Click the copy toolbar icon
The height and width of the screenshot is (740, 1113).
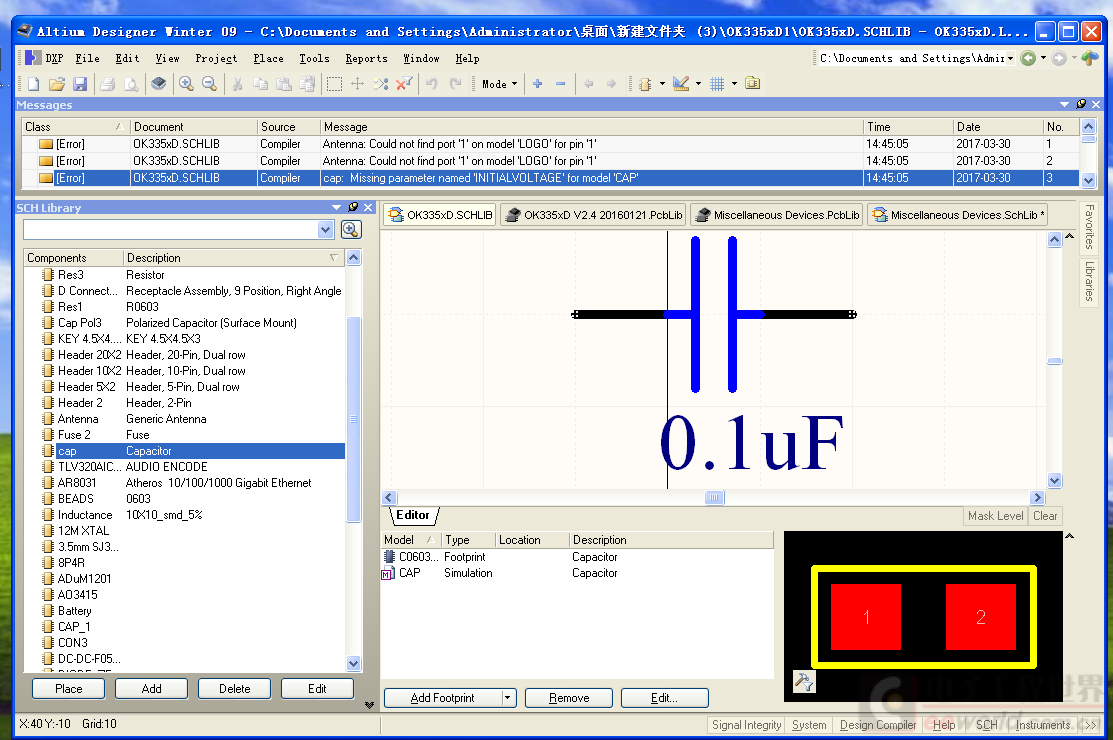coord(261,84)
